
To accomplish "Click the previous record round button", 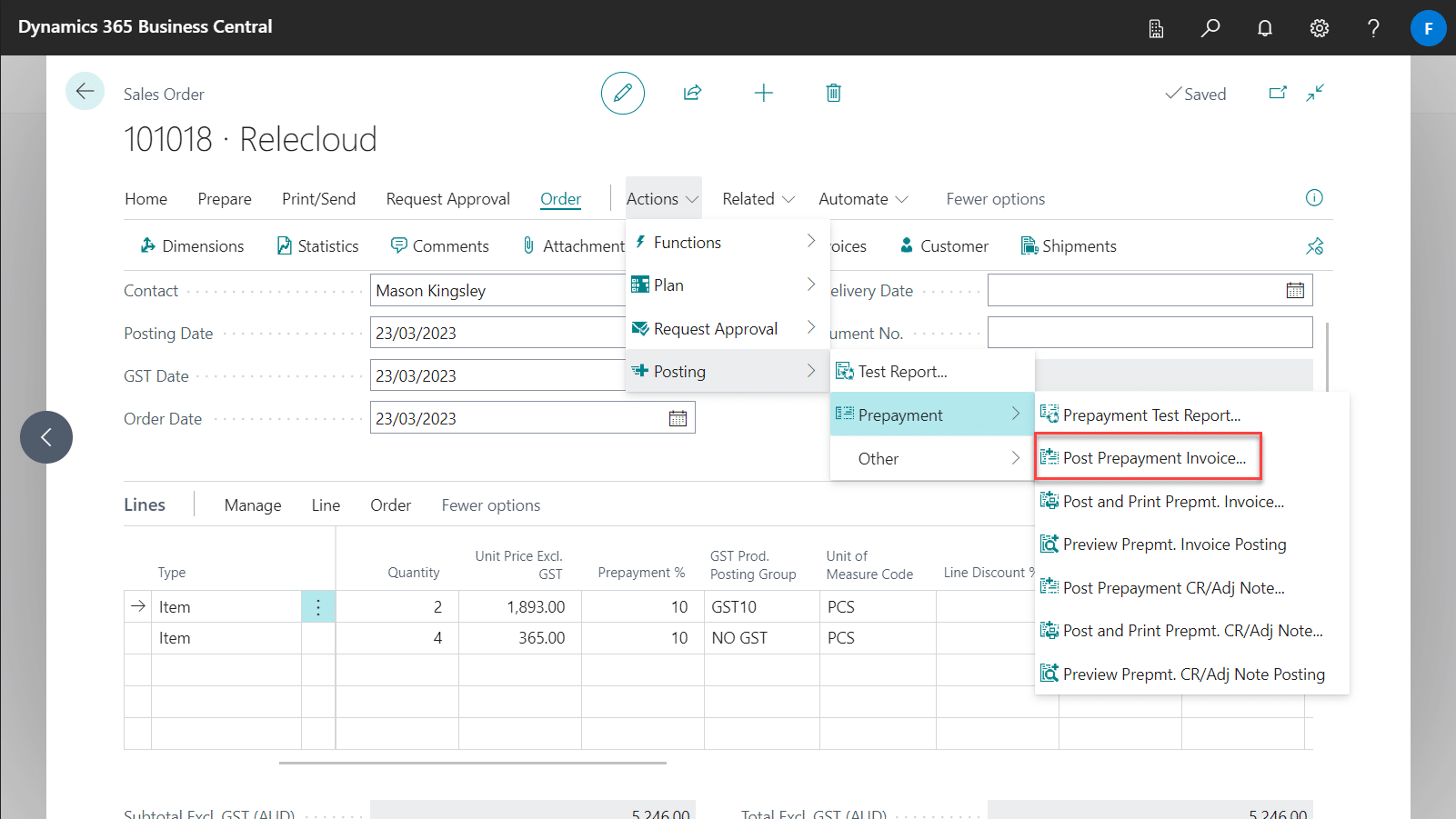I will (x=46, y=437).
